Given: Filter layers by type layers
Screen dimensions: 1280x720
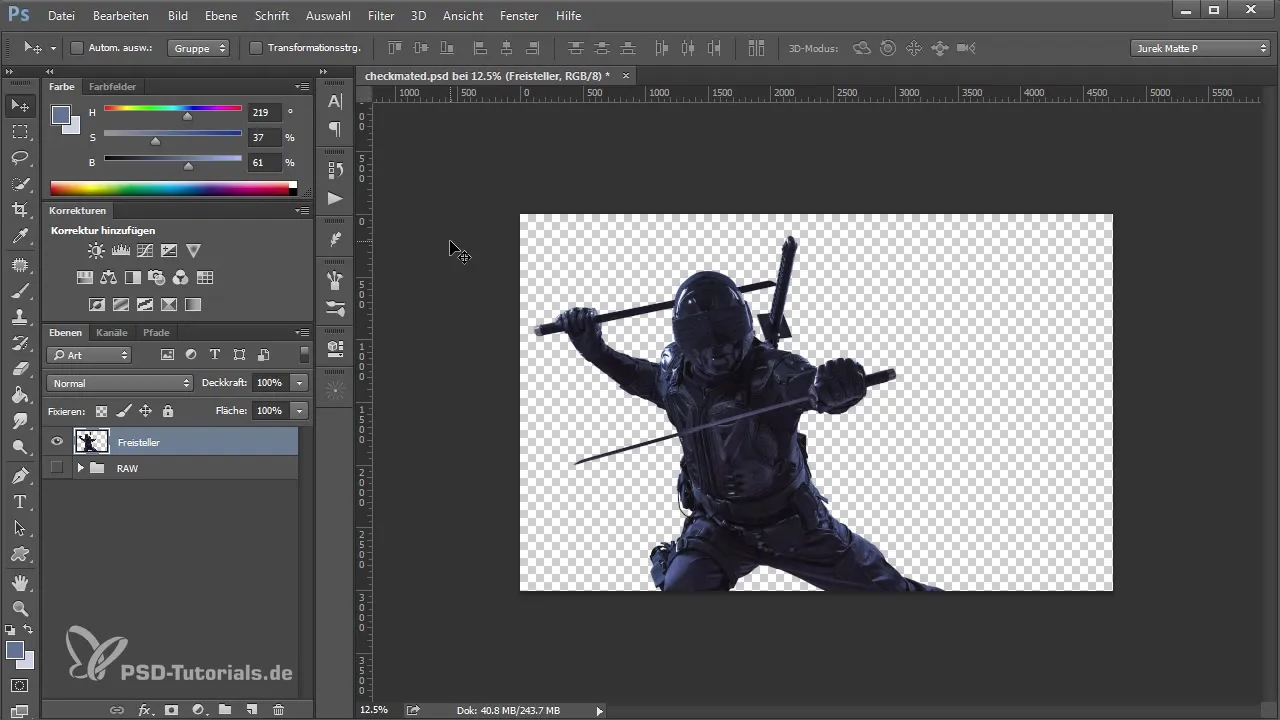Looking at the screenshot, I should click(215, 355).
